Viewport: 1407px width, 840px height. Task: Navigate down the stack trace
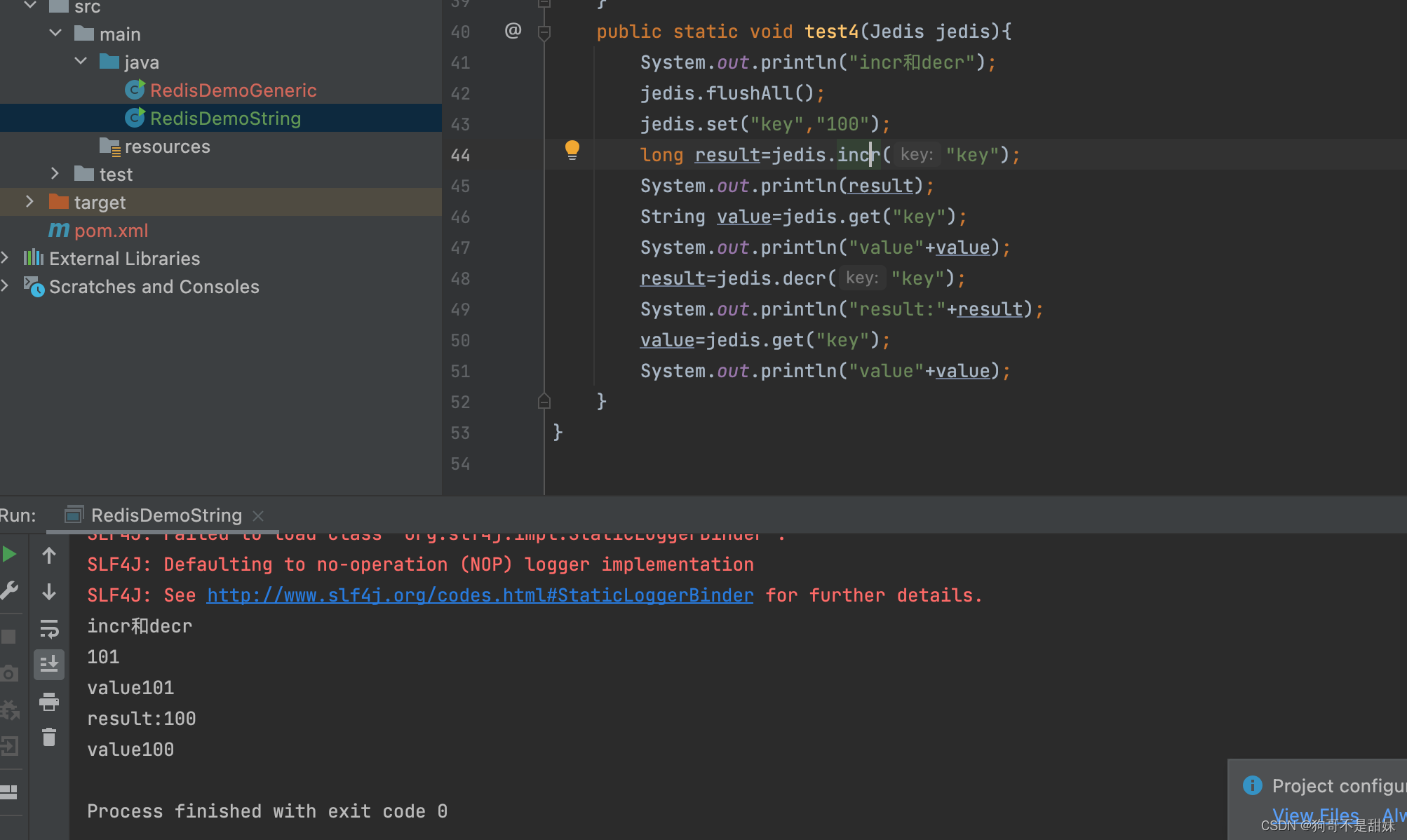click(x=49, y=592)
